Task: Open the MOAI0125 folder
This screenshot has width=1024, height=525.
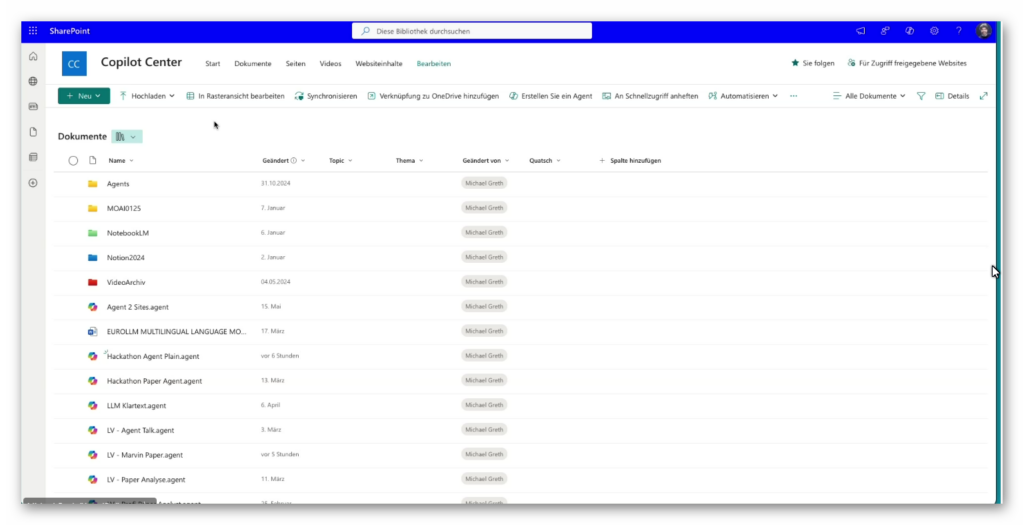Action: tap(123, 208)
